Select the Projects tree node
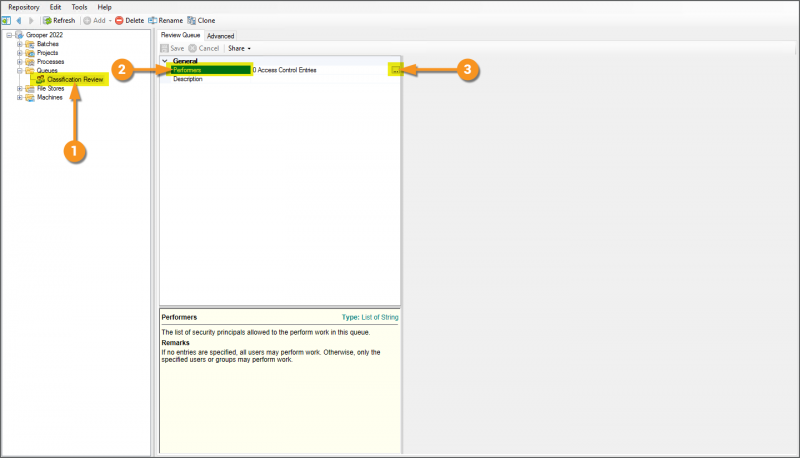800x458 pixels. (x=47, y=53)
